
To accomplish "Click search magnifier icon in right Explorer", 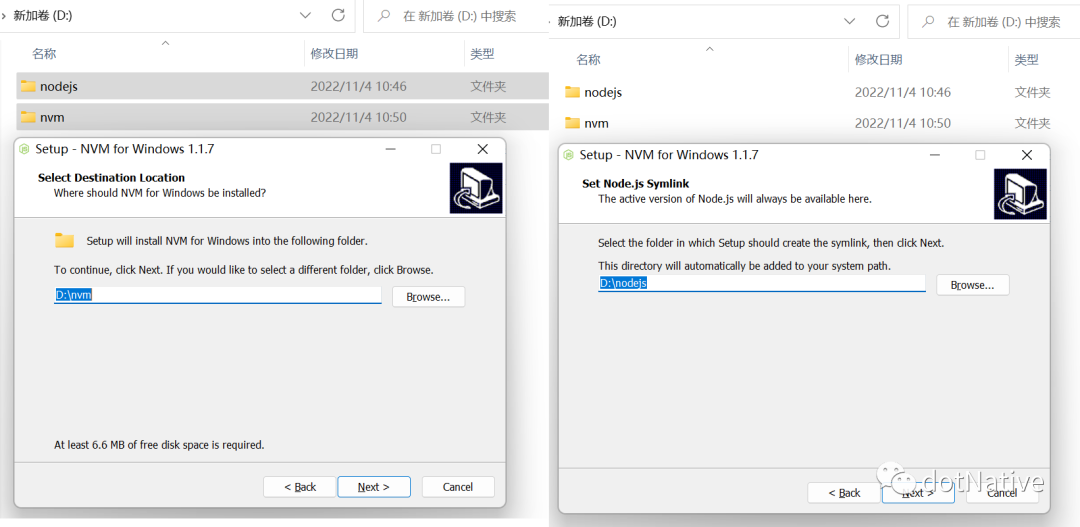I will click(929, 21).
